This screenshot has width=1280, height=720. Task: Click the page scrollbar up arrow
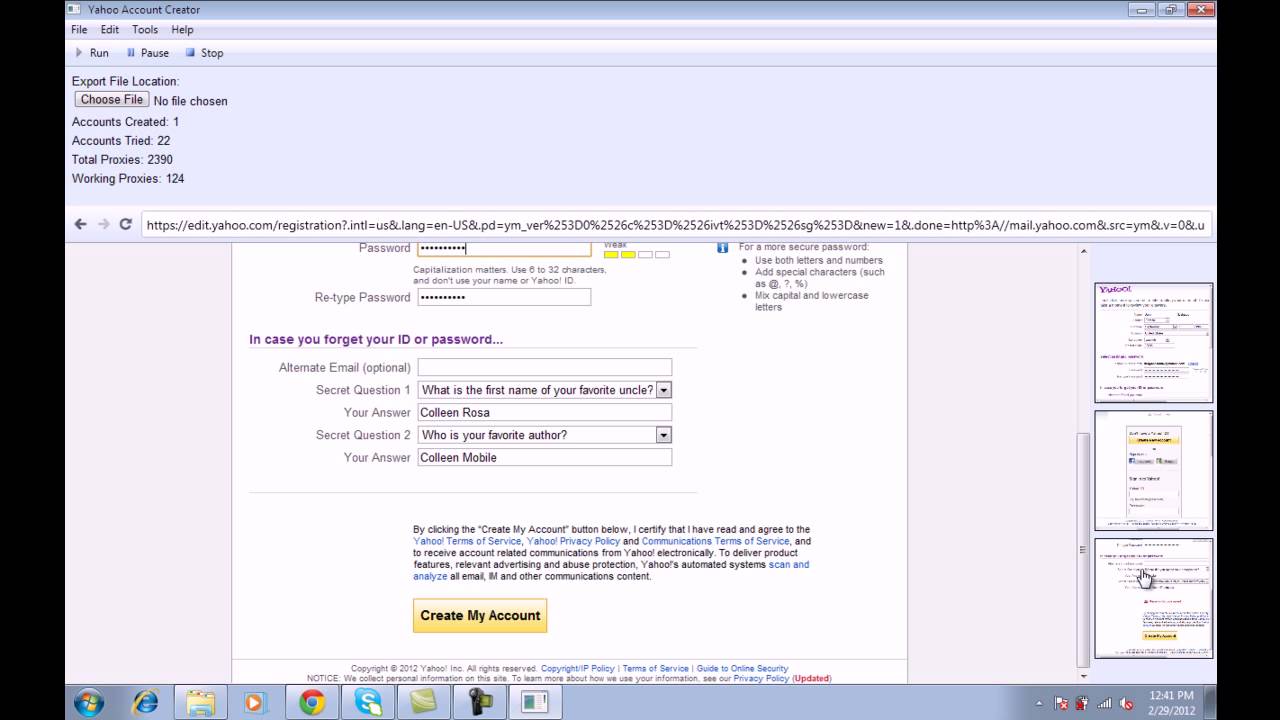point(1082,251)
